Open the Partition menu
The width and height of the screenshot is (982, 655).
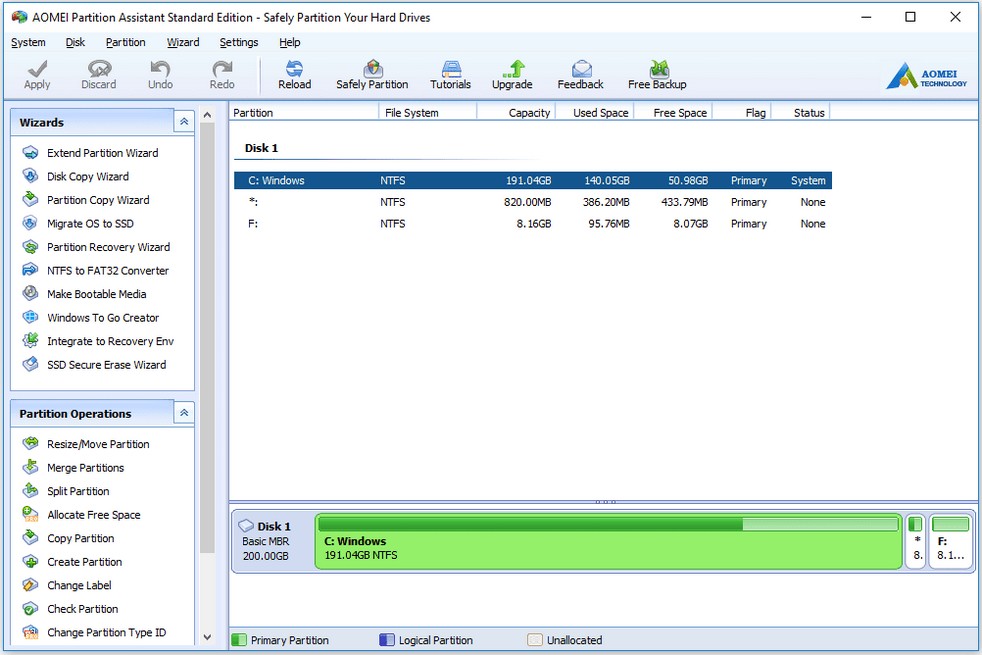(x=125, y=42)
